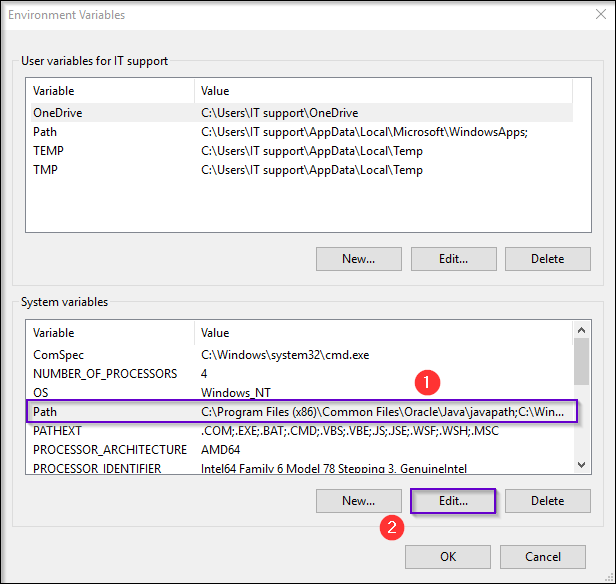This screenshot has height=584, width=616.
Task: Click Edit button under User variables
Action: click(x=453, y=258)
